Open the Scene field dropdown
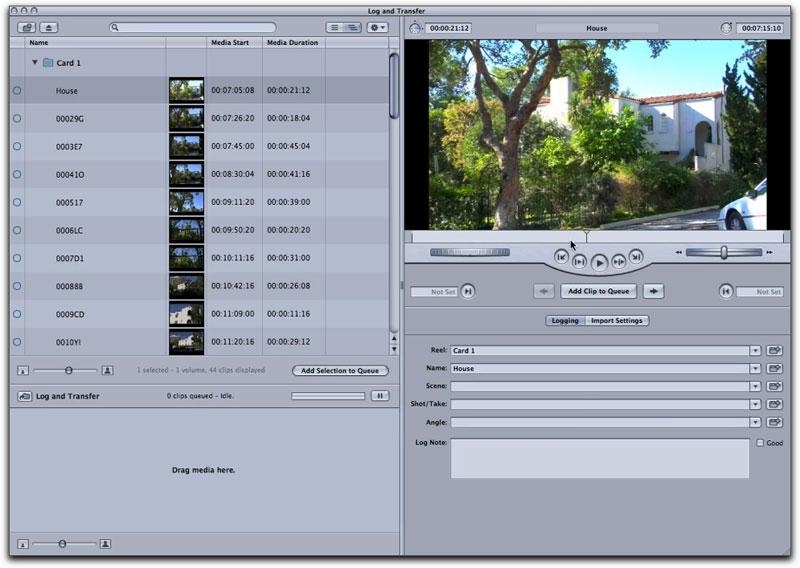 tap(755, 386)
